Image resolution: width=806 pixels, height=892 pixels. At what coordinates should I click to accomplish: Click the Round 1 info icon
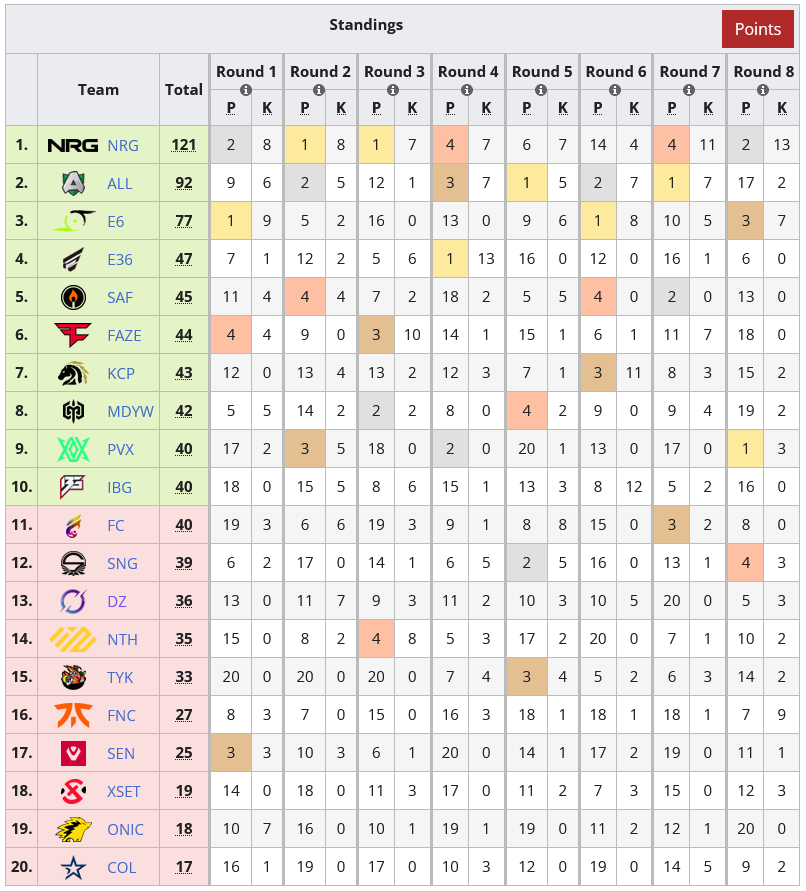[246, 90]
